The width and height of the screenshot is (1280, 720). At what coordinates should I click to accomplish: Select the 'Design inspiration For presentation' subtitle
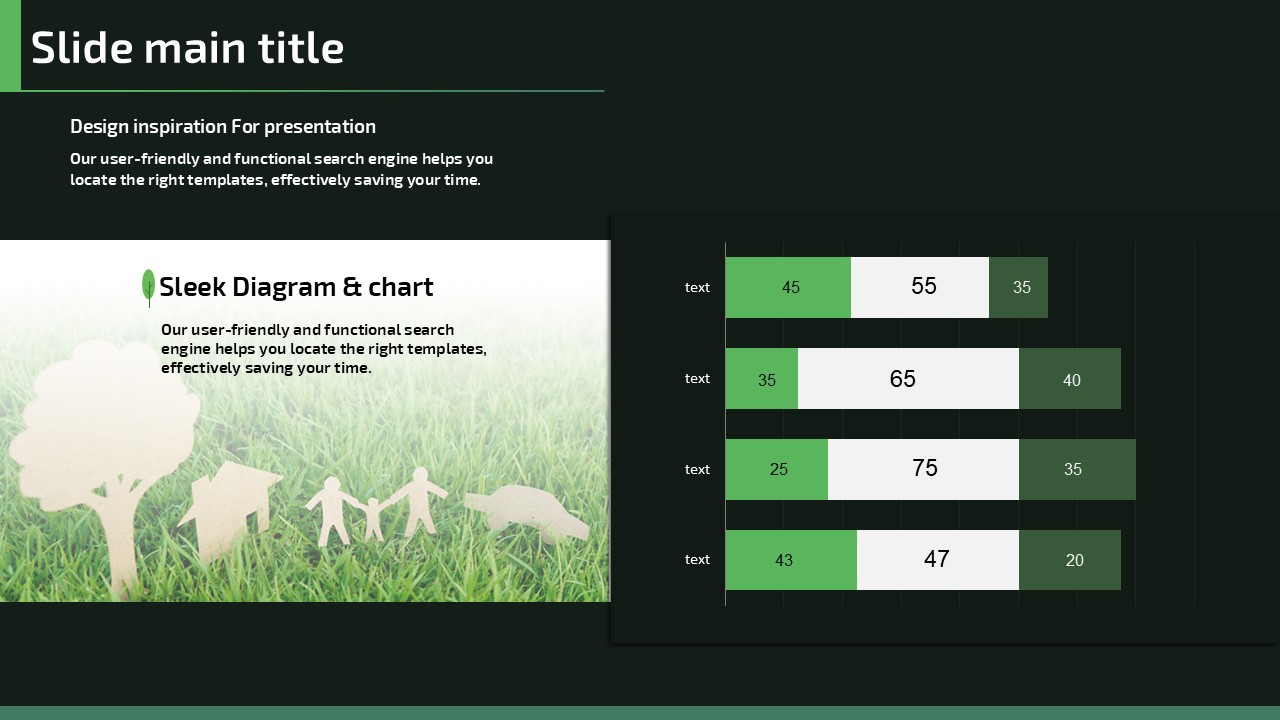223,126
